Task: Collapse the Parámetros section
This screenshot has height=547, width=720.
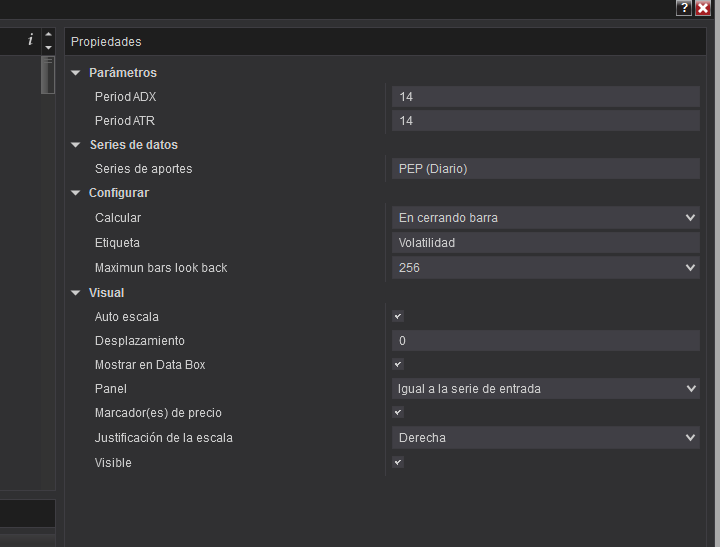Action: click(x=76, y=73)
